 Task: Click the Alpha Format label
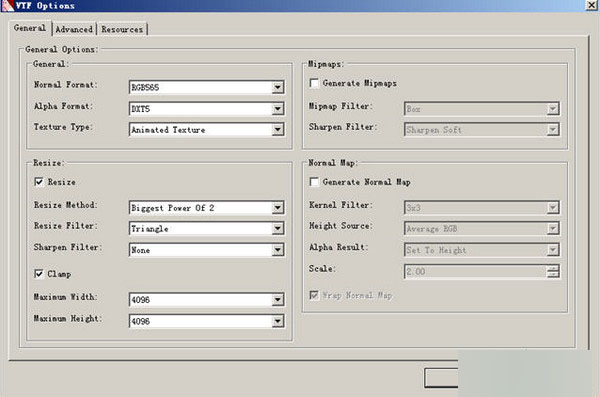63,106
